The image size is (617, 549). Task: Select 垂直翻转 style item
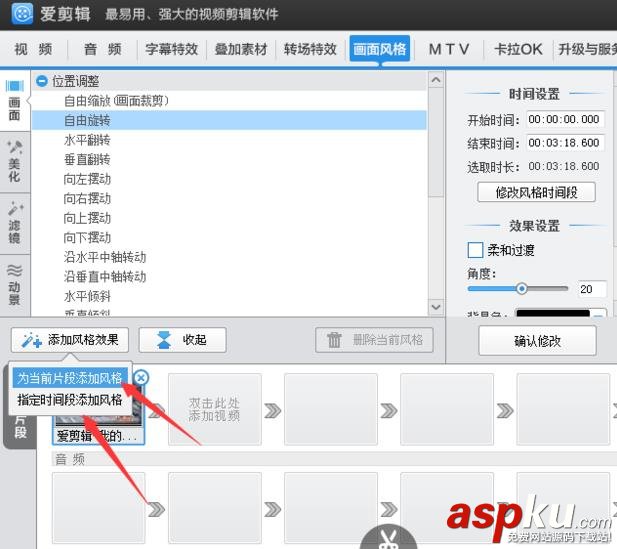[229, 159]
